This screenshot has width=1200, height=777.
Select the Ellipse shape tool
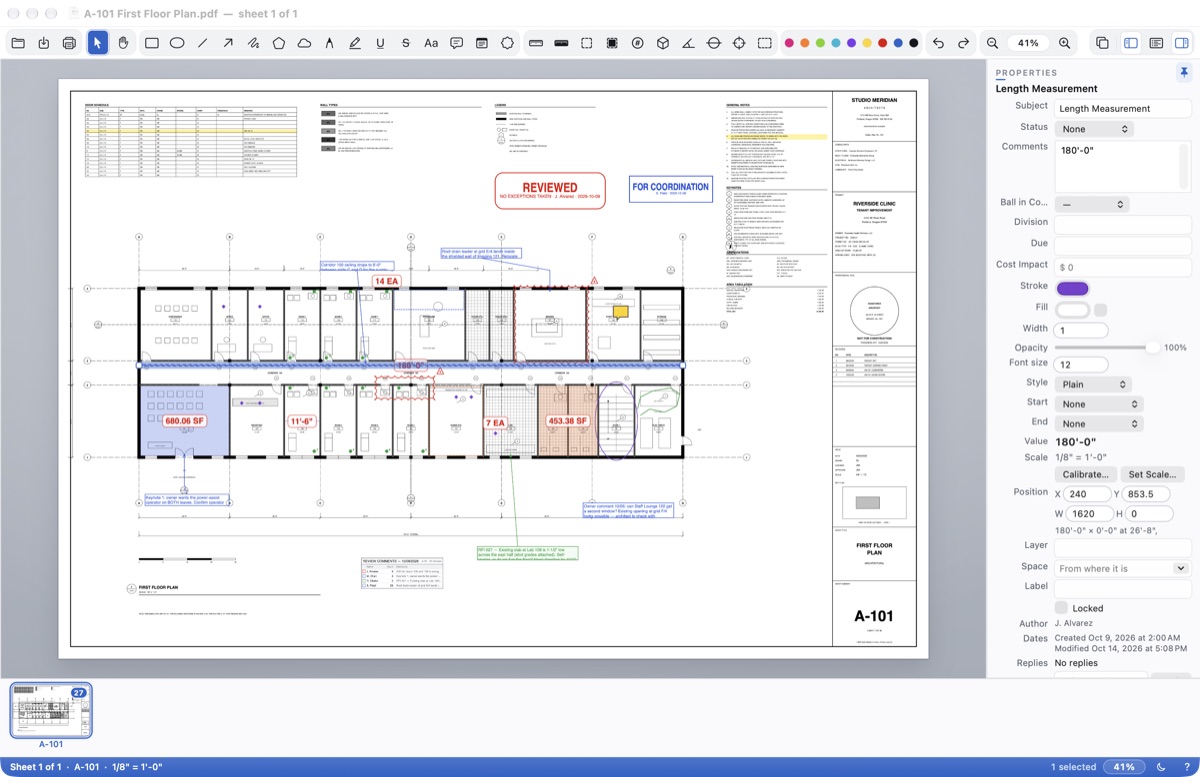177,43
